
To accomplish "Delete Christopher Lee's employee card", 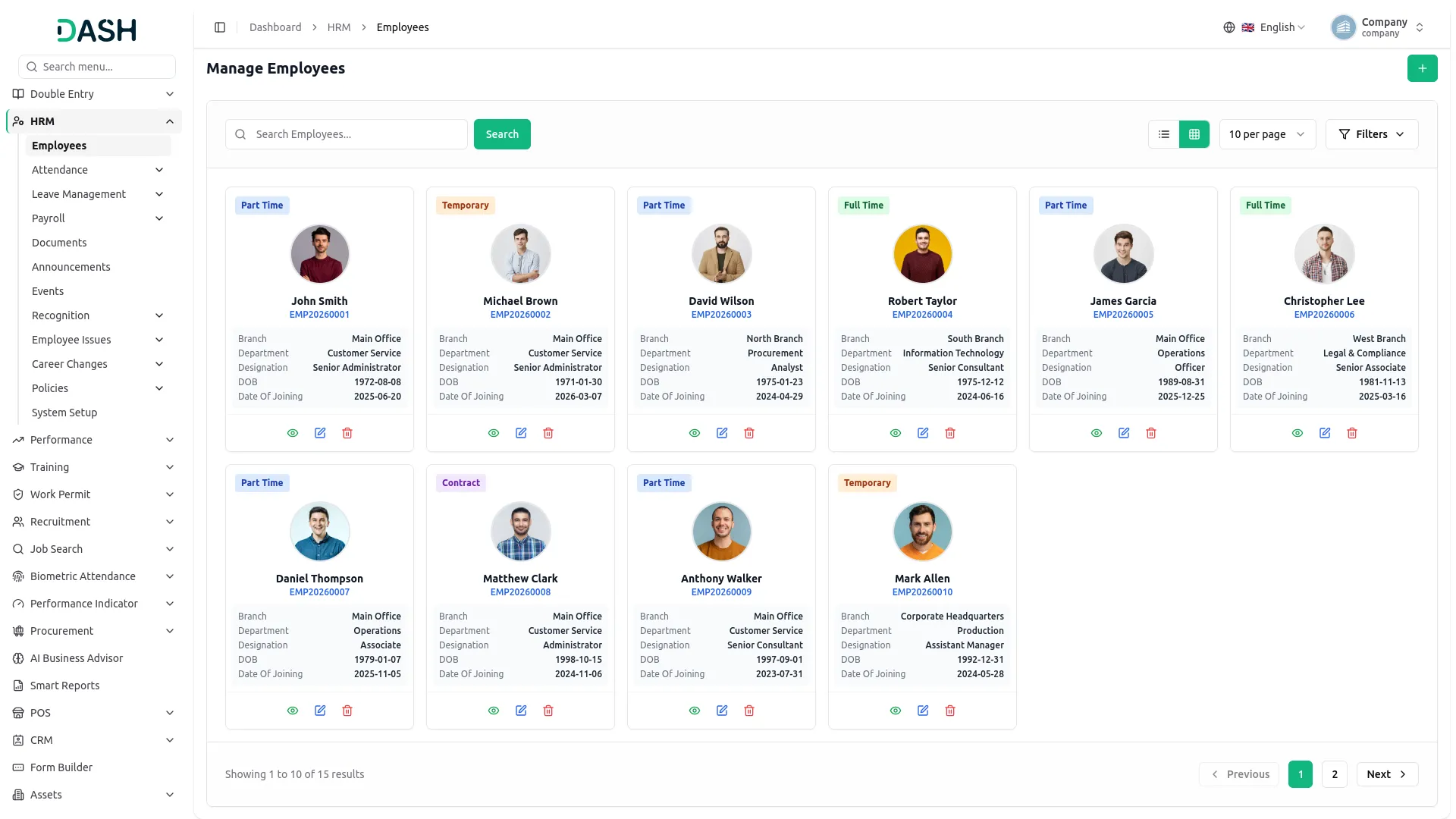I will click(1352, 433).
